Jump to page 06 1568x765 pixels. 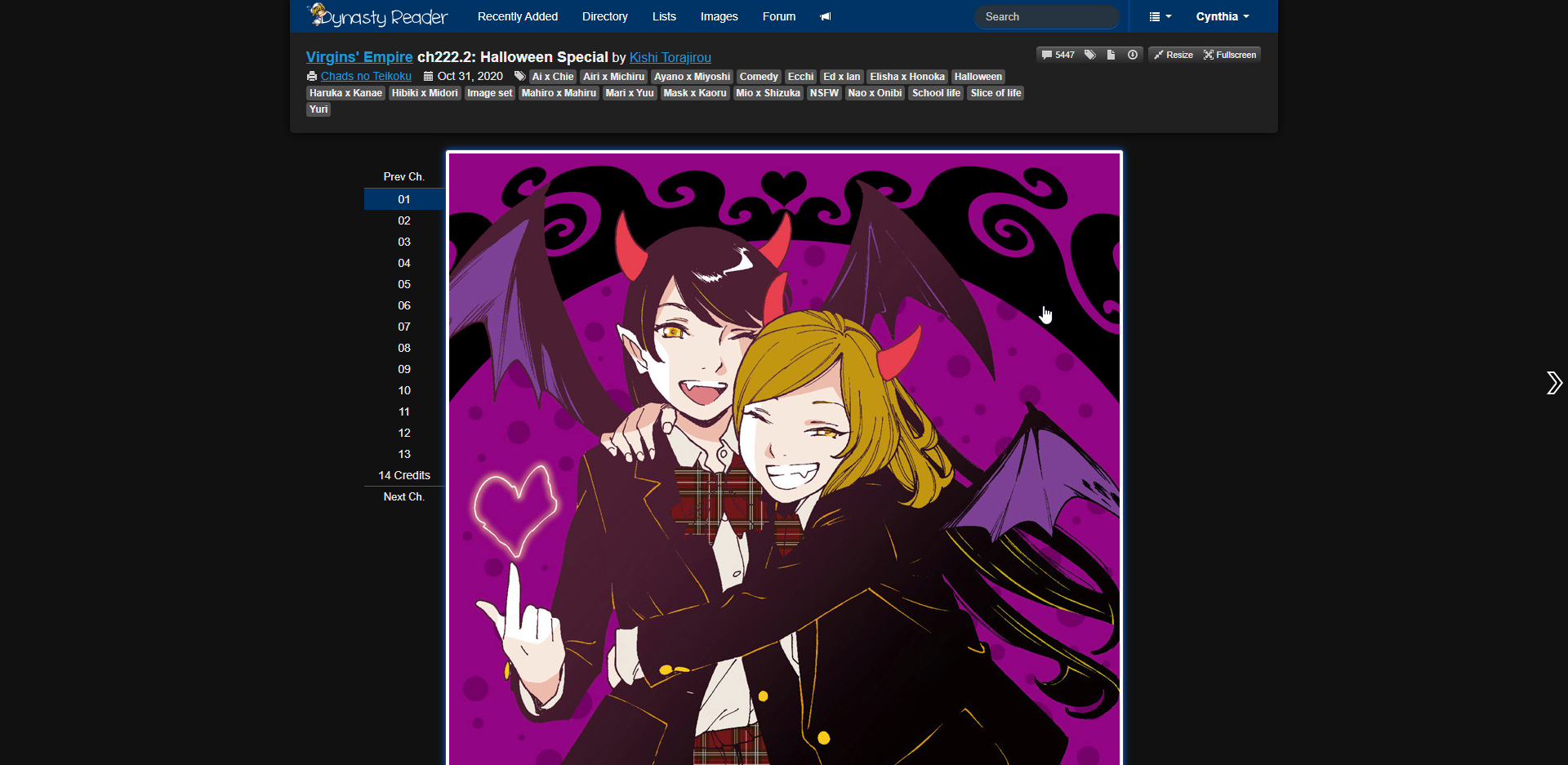click(404, 305)
